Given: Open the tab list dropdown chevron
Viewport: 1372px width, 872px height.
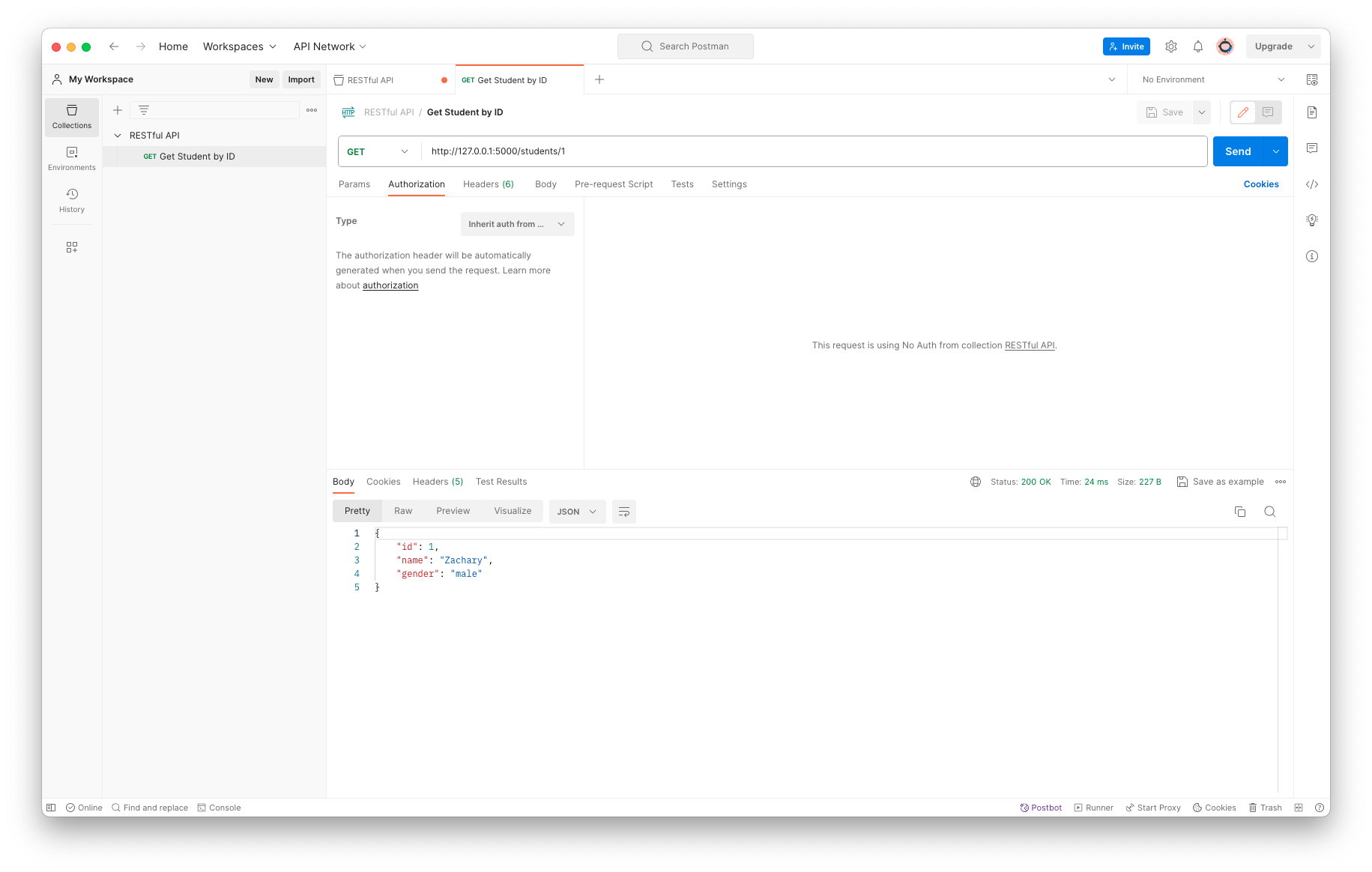Looking at the screenshot, I should 1112,79.
